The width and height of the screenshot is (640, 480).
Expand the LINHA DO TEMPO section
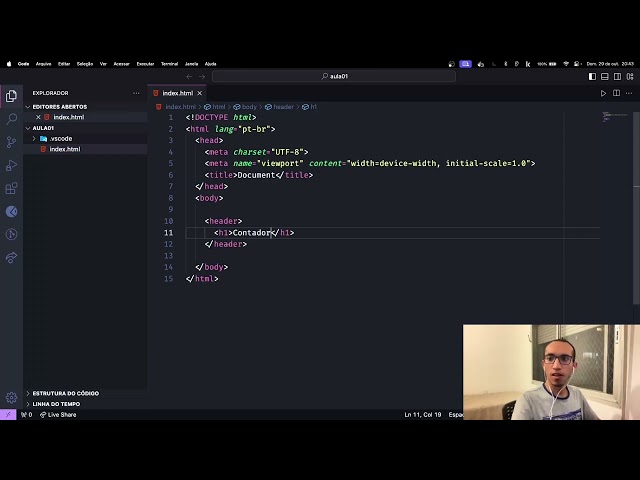56,404
